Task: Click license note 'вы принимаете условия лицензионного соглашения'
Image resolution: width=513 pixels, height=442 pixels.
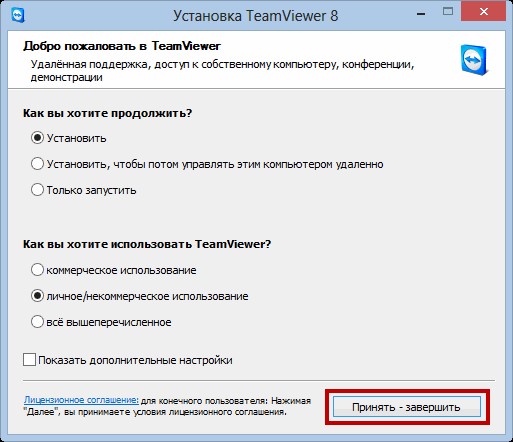Action: (x=175, y=412)
